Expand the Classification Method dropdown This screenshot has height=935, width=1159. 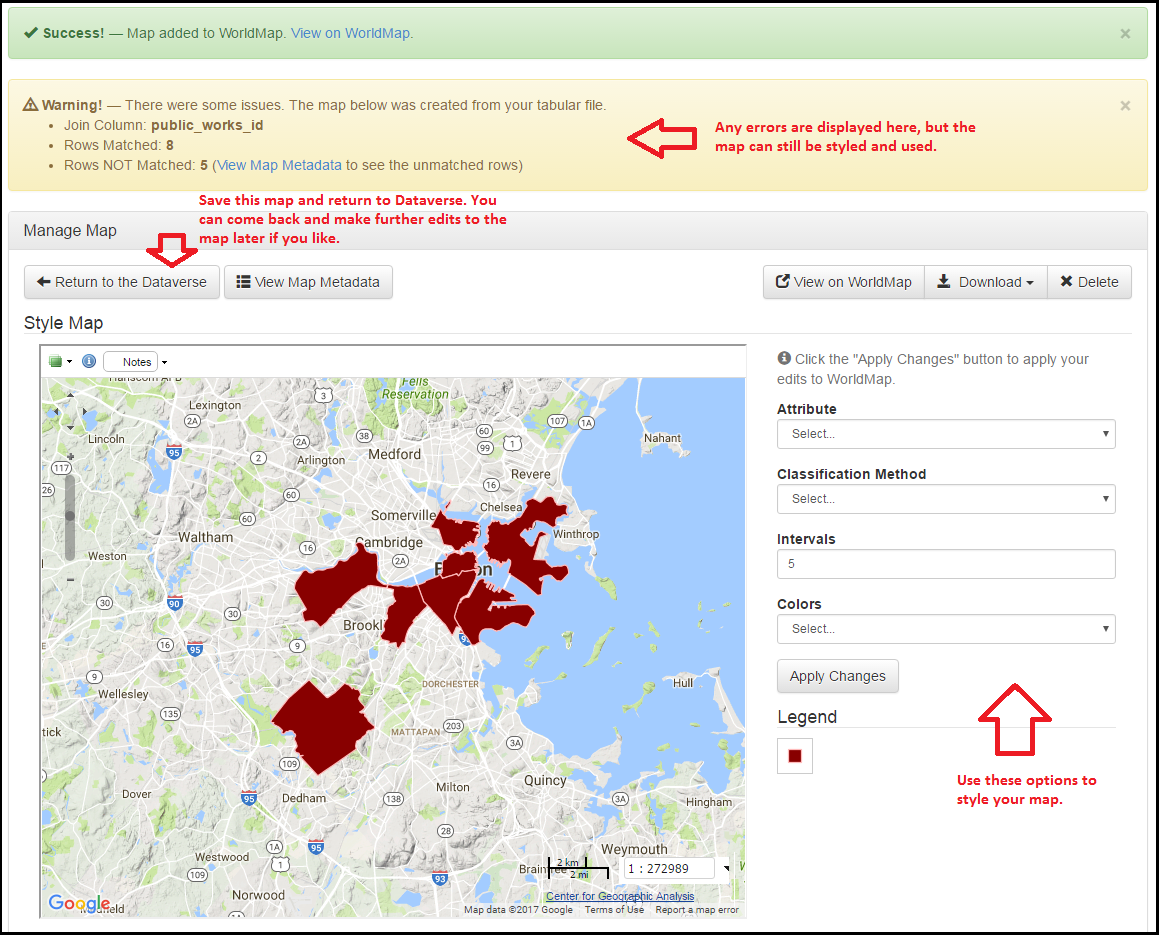(x=945, y=499)
